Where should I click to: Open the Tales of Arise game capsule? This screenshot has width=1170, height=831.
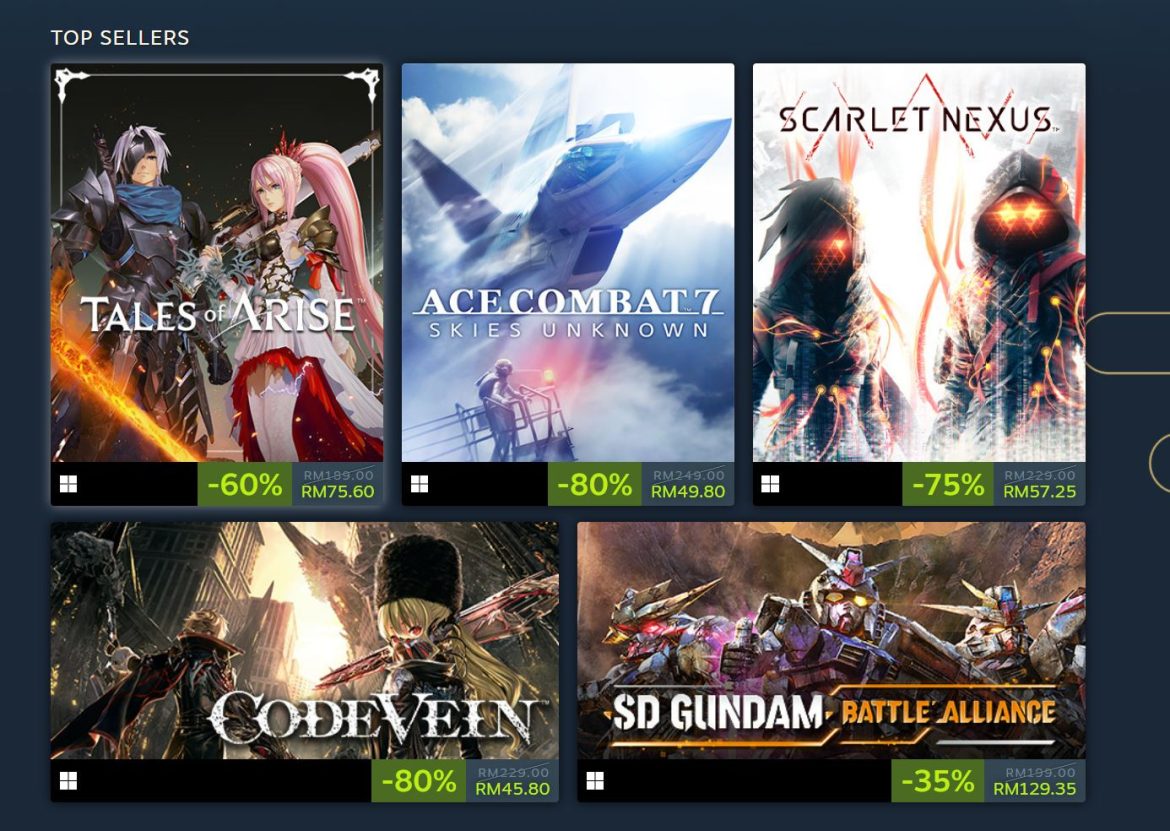tap(217, 263)
